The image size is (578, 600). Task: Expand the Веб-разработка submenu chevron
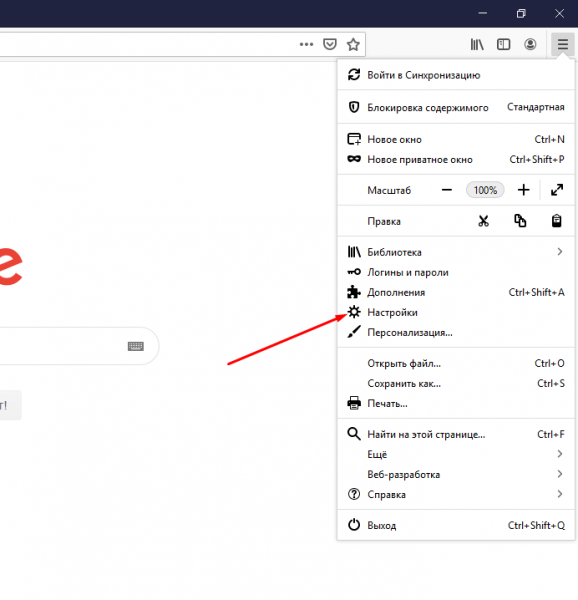[560, 474]
